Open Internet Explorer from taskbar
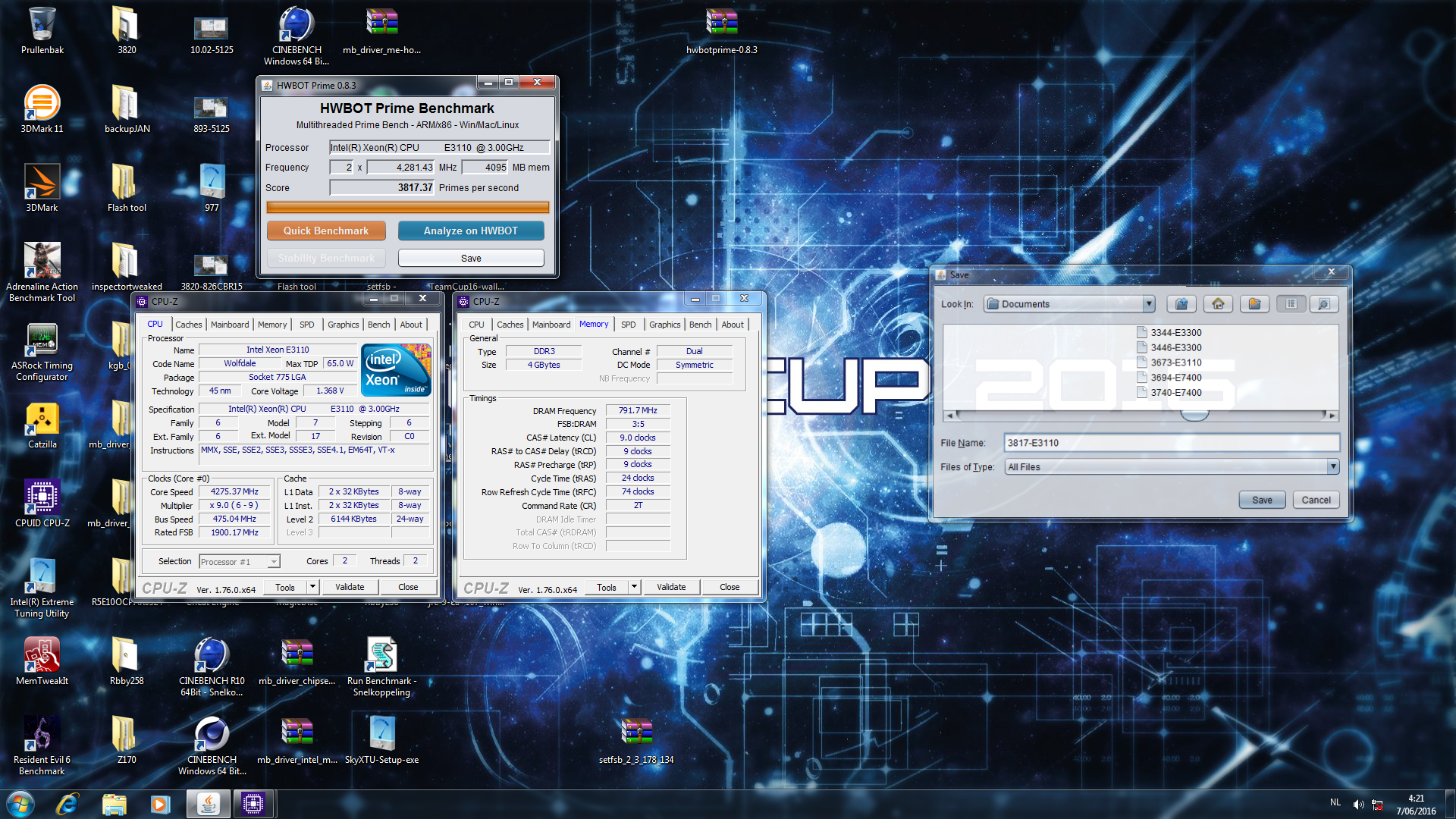1456x819 pixels. (x=67, y=804)
